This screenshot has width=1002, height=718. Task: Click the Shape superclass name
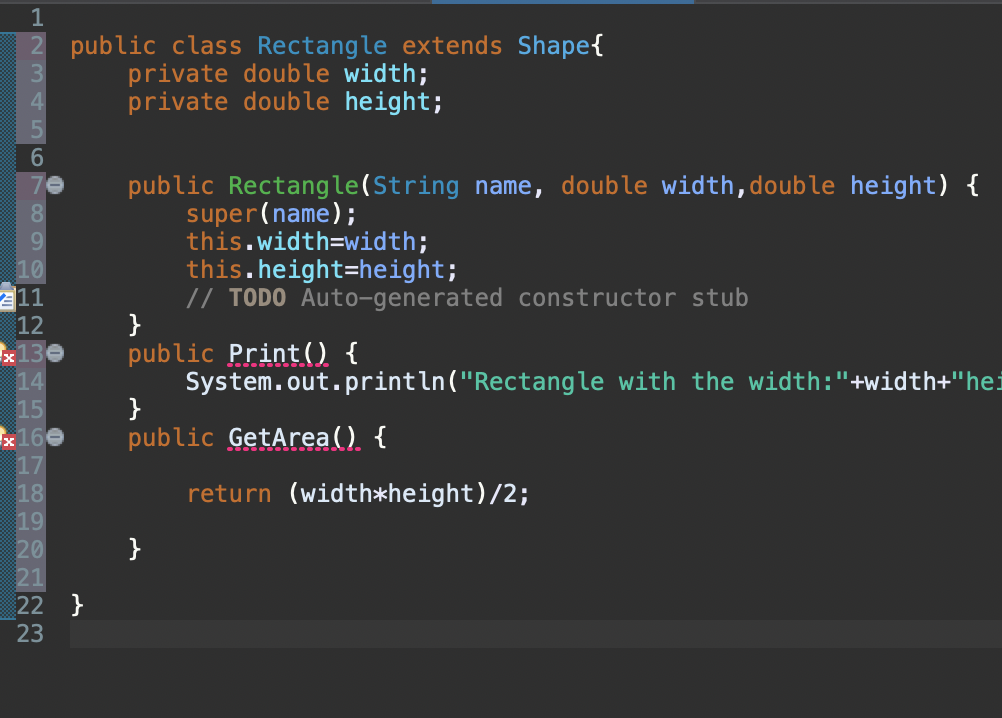pyautogui.click(x=552, y=45)
